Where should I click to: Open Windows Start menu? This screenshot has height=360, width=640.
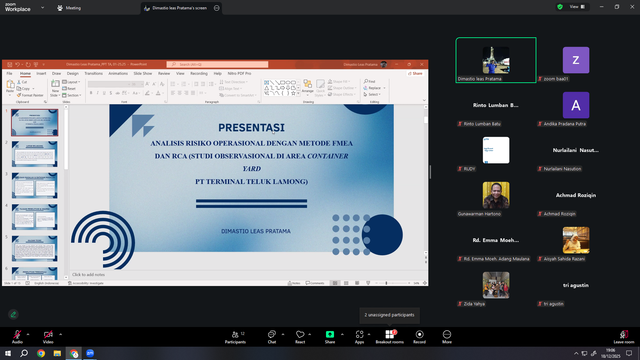[8, 353]
